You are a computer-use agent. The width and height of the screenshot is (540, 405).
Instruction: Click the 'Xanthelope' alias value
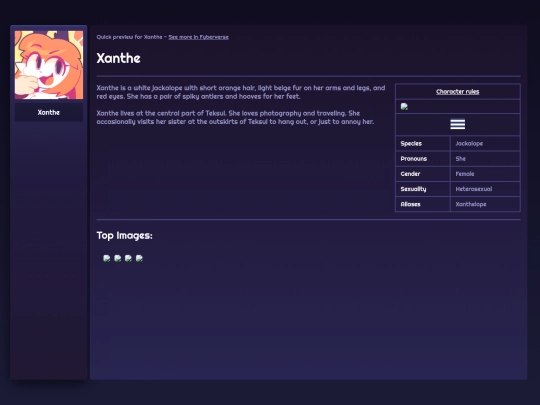coord(485,204)
